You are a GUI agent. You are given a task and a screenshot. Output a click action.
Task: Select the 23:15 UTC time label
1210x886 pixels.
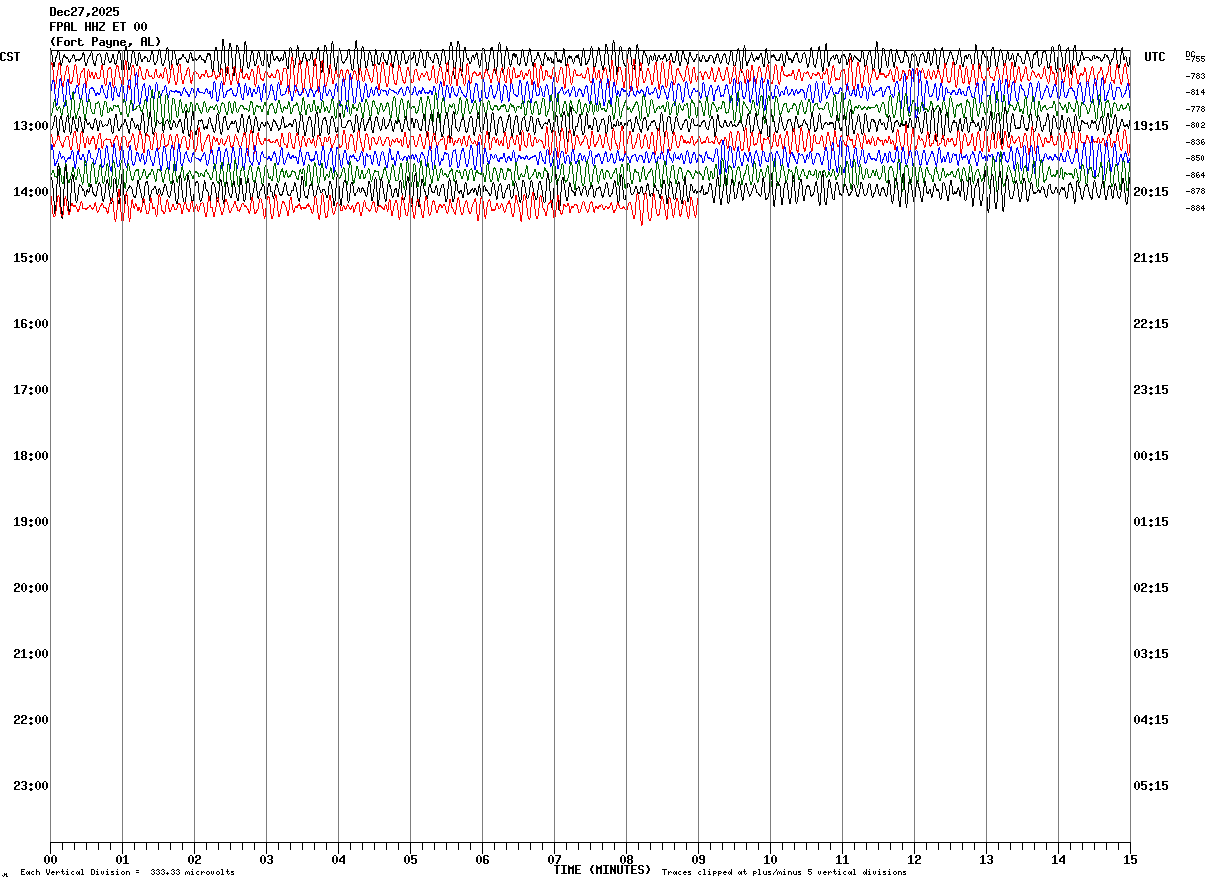click(x=1150, y=390)
